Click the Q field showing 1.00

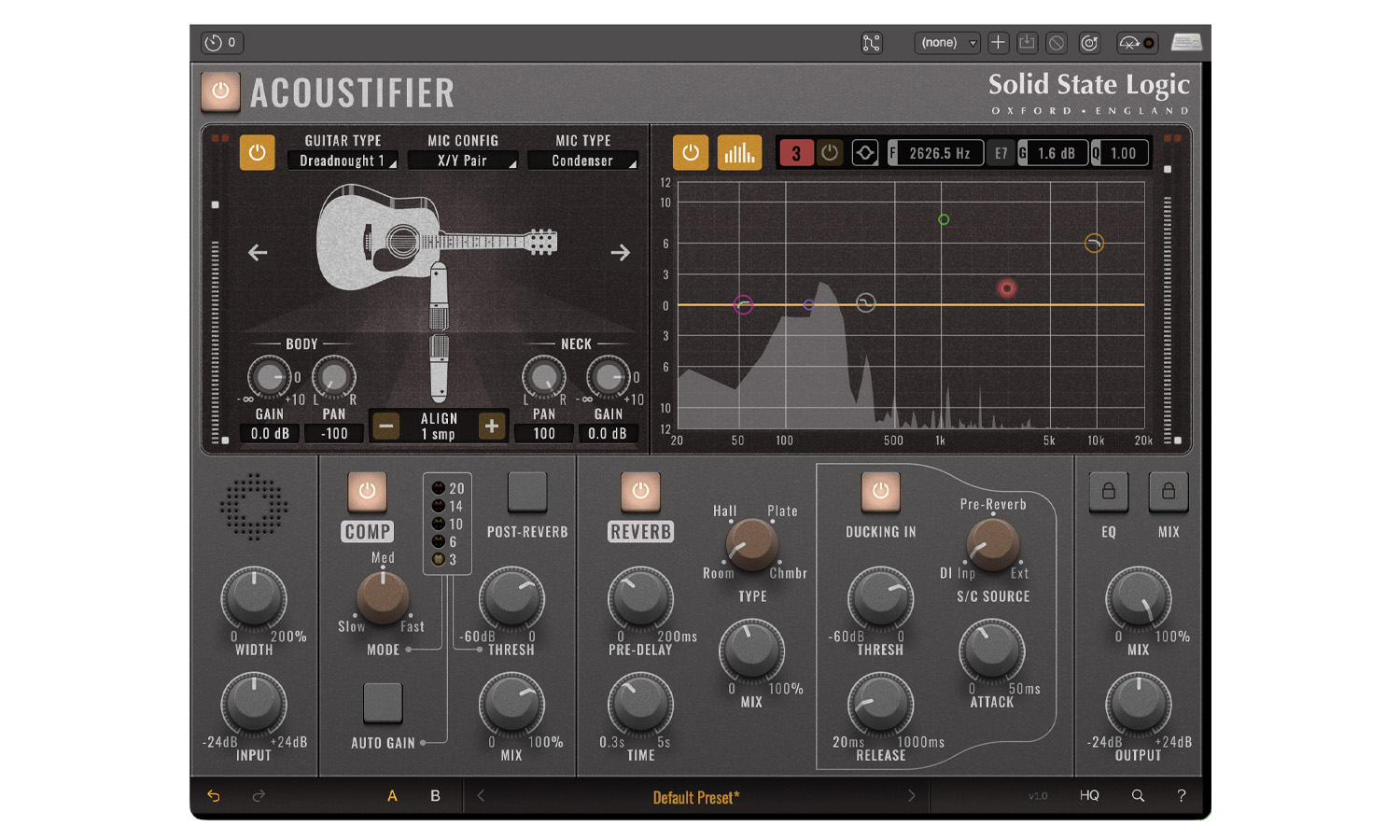1119,153
